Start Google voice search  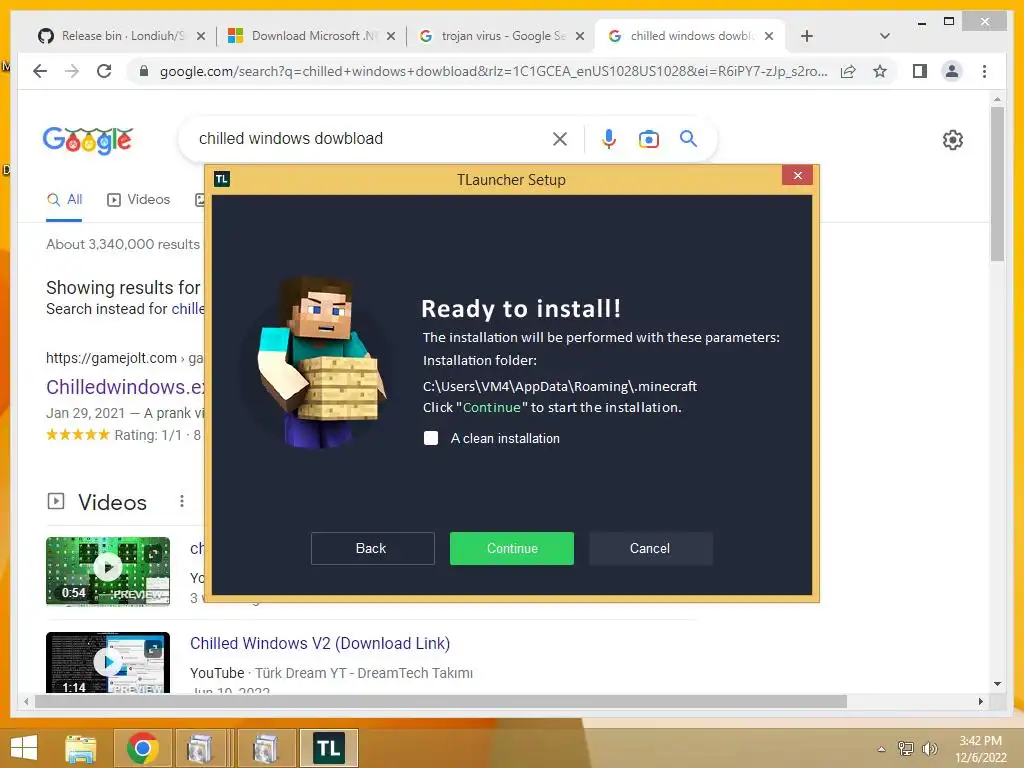click(x=609, y=138)
